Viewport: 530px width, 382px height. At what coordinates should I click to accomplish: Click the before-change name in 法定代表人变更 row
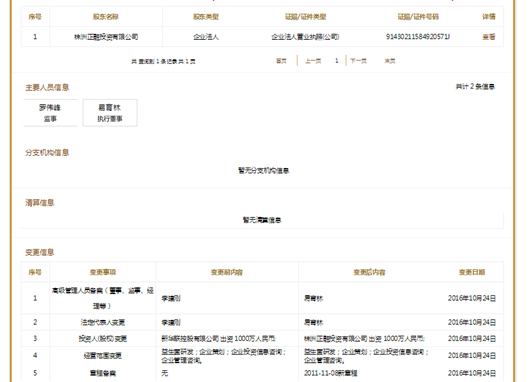171,322
